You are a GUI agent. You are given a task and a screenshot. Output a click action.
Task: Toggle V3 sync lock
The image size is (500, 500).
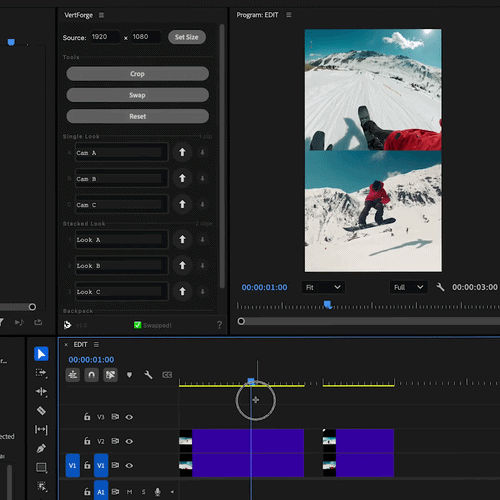click(x=115, y=417)
